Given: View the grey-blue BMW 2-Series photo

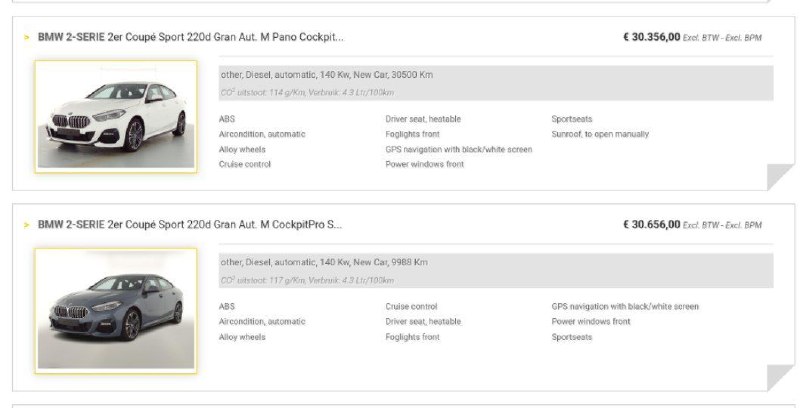Looking at the screenshot, I should click(x=116, y=311).
